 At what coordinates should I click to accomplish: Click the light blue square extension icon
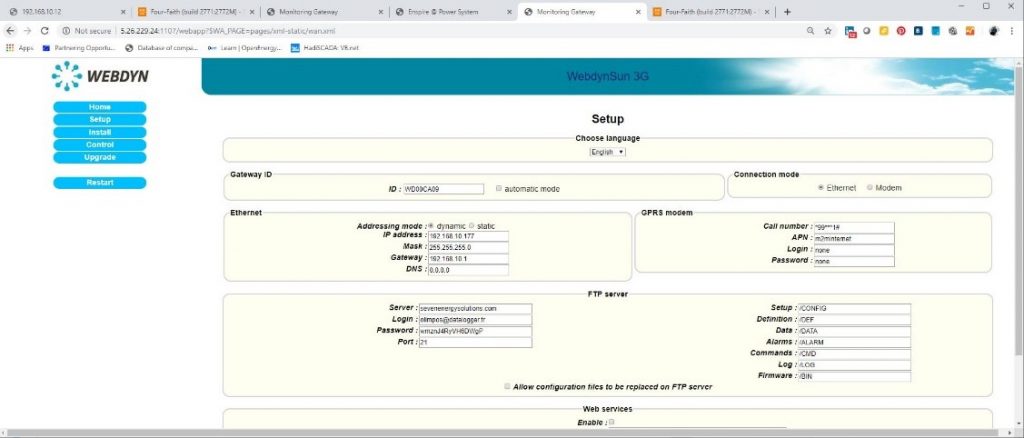pyautogui.click(x=935, y=31)
